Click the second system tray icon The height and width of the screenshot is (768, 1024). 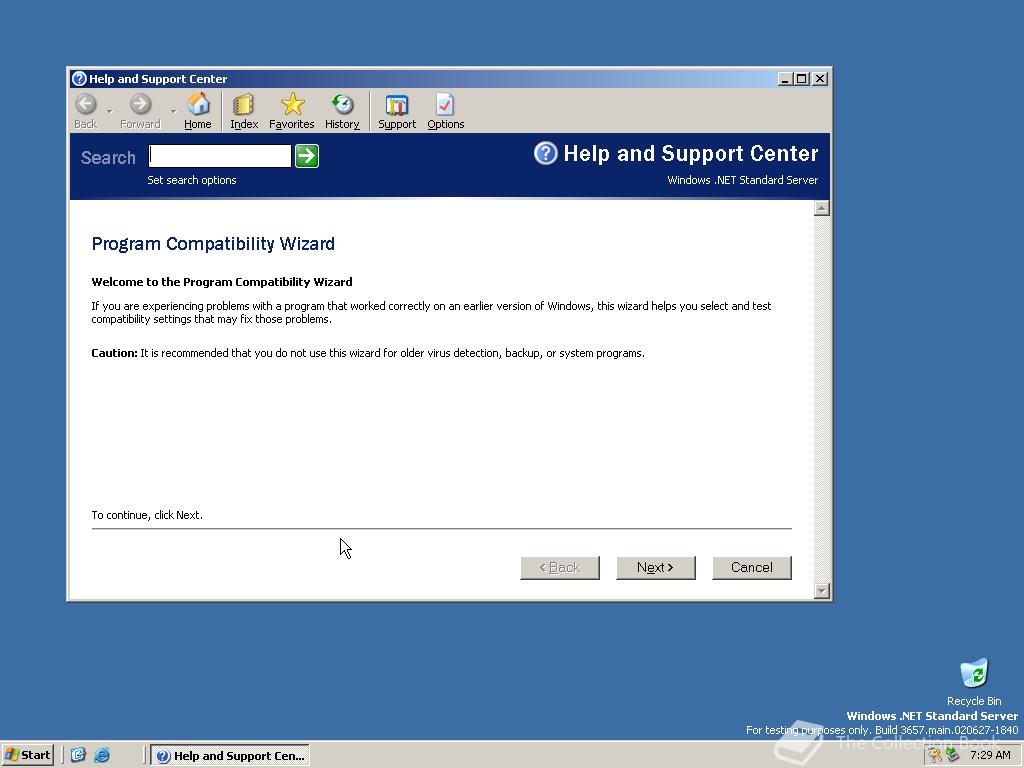(x=952, y=755)
